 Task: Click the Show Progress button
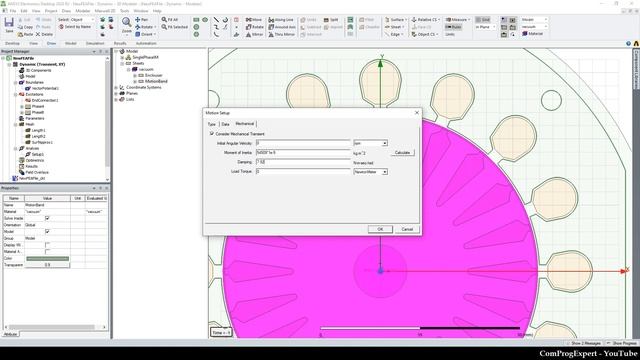point(621,343)
